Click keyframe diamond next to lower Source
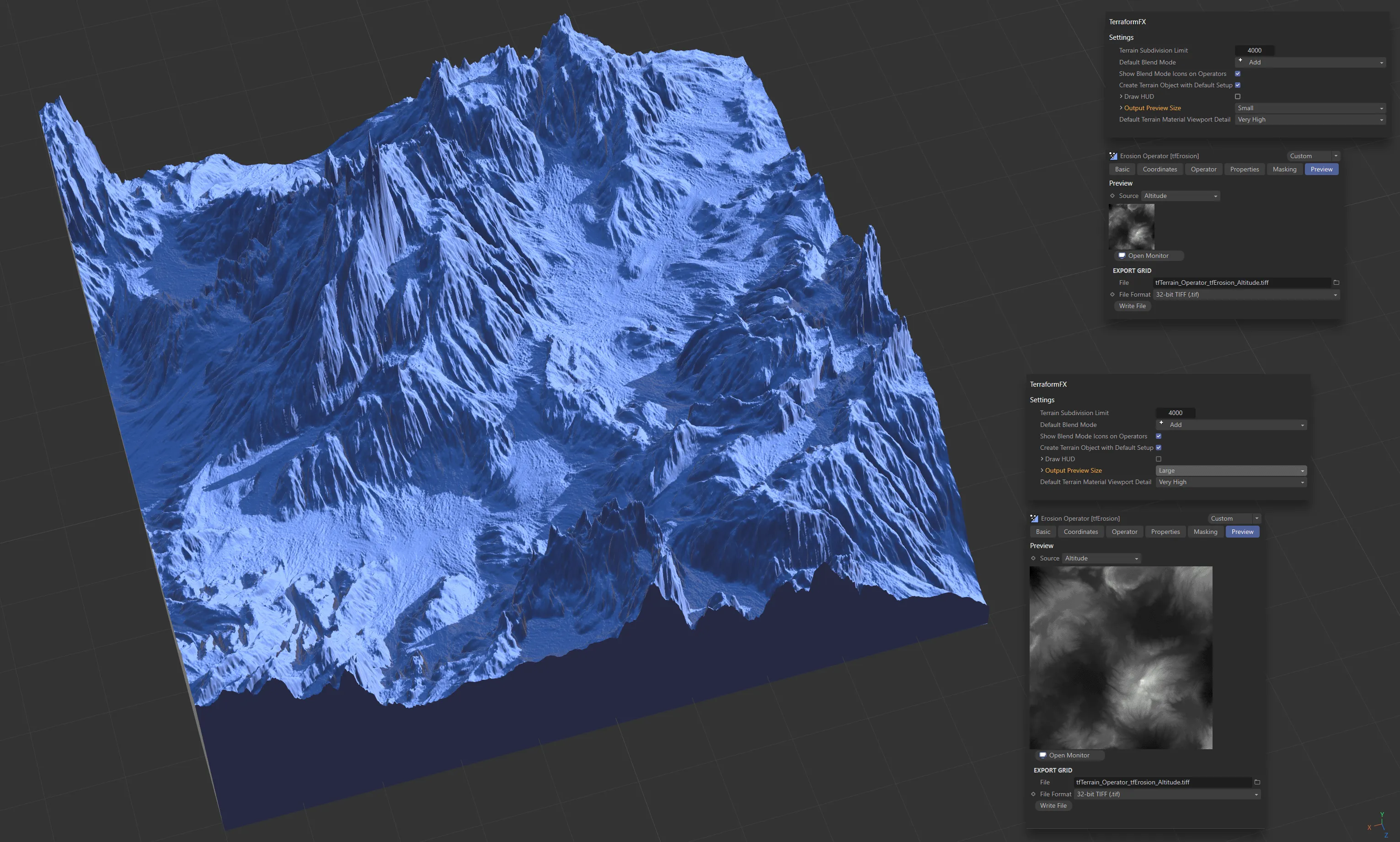 tap(1033, 558)
